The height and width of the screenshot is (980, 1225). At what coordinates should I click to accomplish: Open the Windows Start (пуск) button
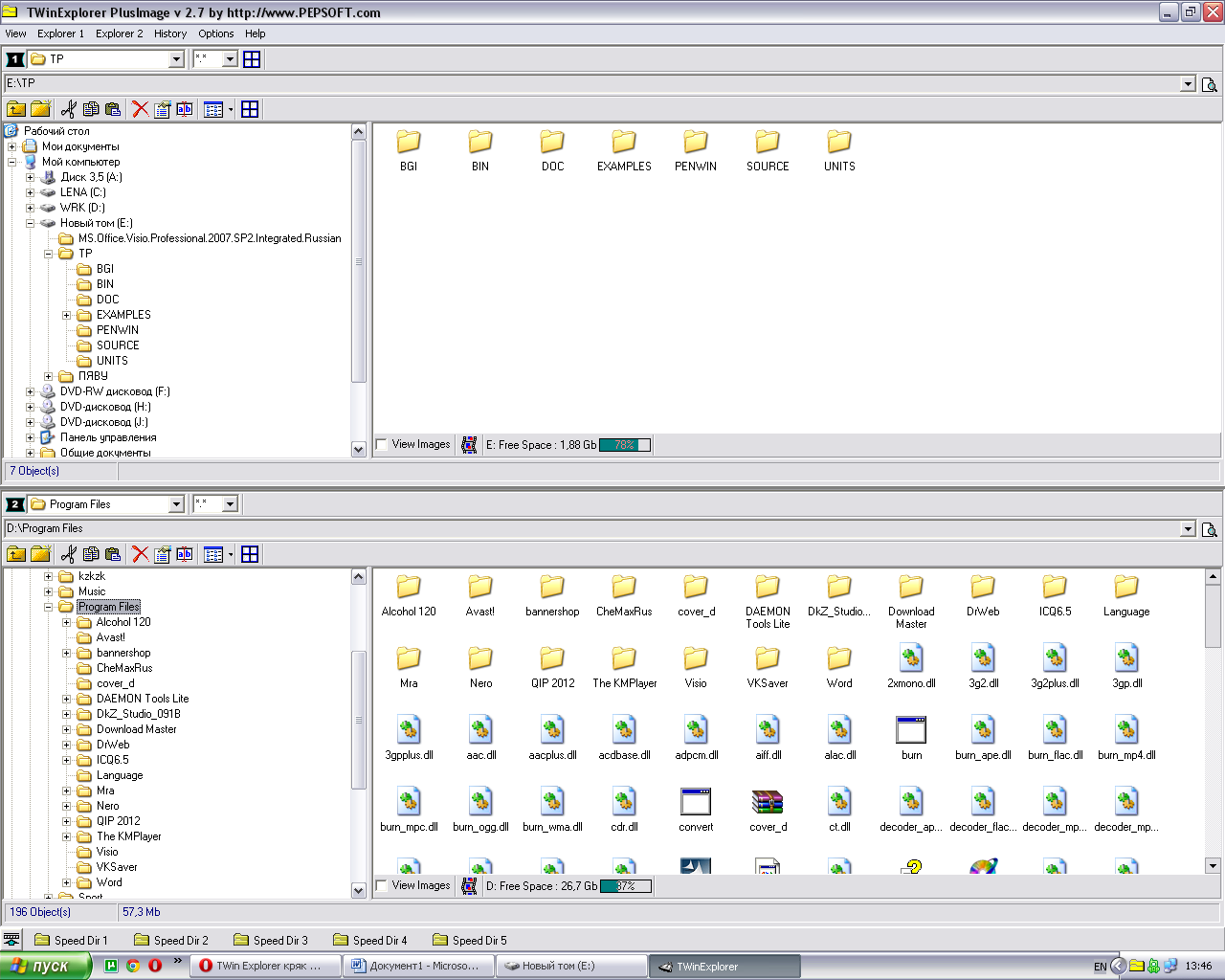pos(45,966)
